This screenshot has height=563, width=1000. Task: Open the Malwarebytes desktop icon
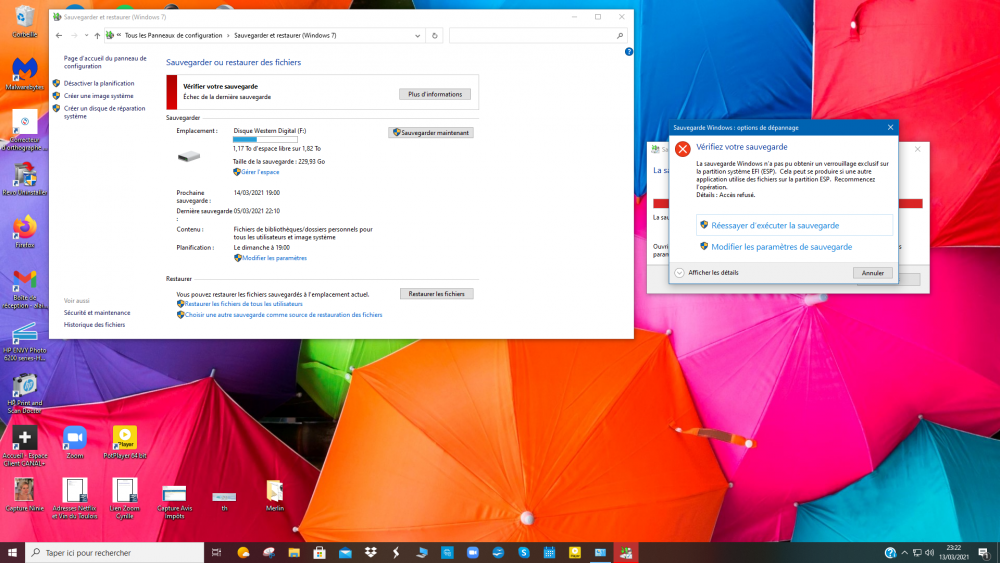[x=24, y=70]
